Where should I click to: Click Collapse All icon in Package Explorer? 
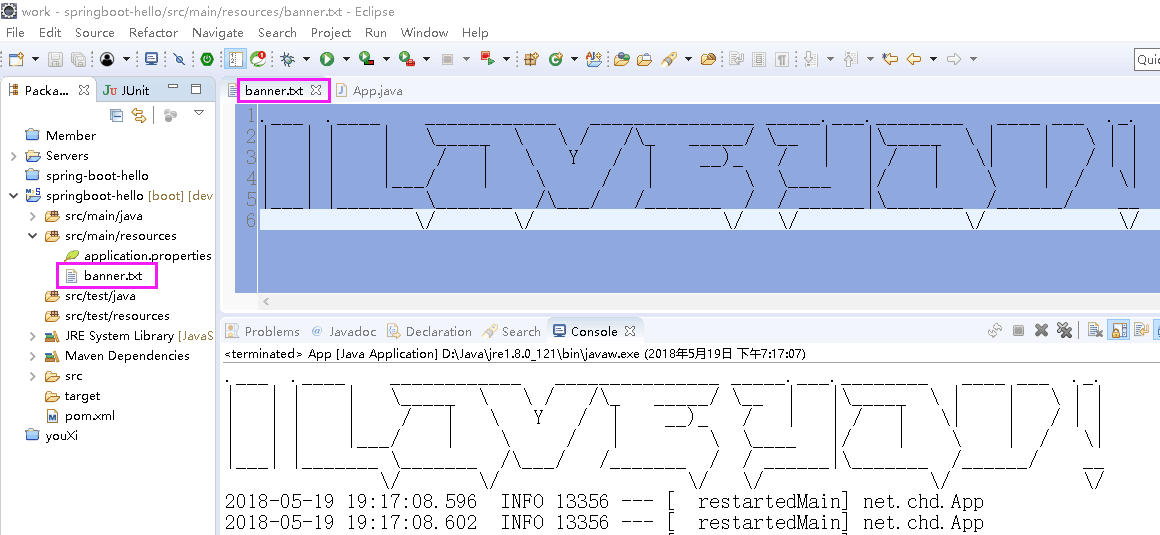[116, 115]
